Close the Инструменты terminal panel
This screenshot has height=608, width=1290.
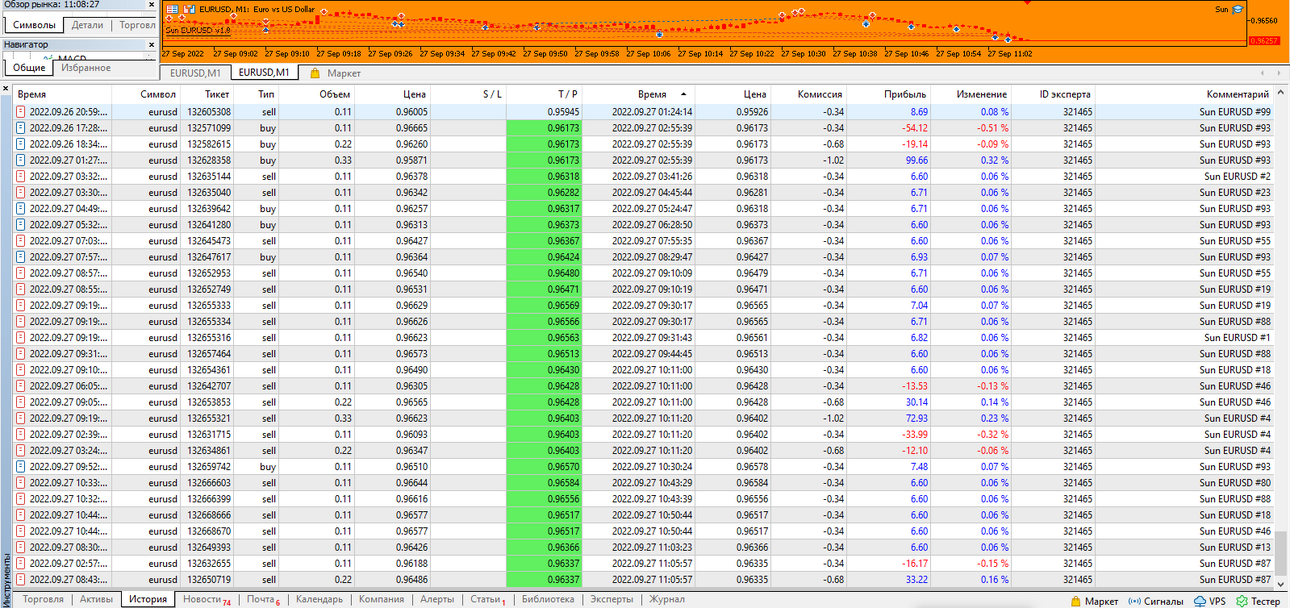[x=6, y=89]
